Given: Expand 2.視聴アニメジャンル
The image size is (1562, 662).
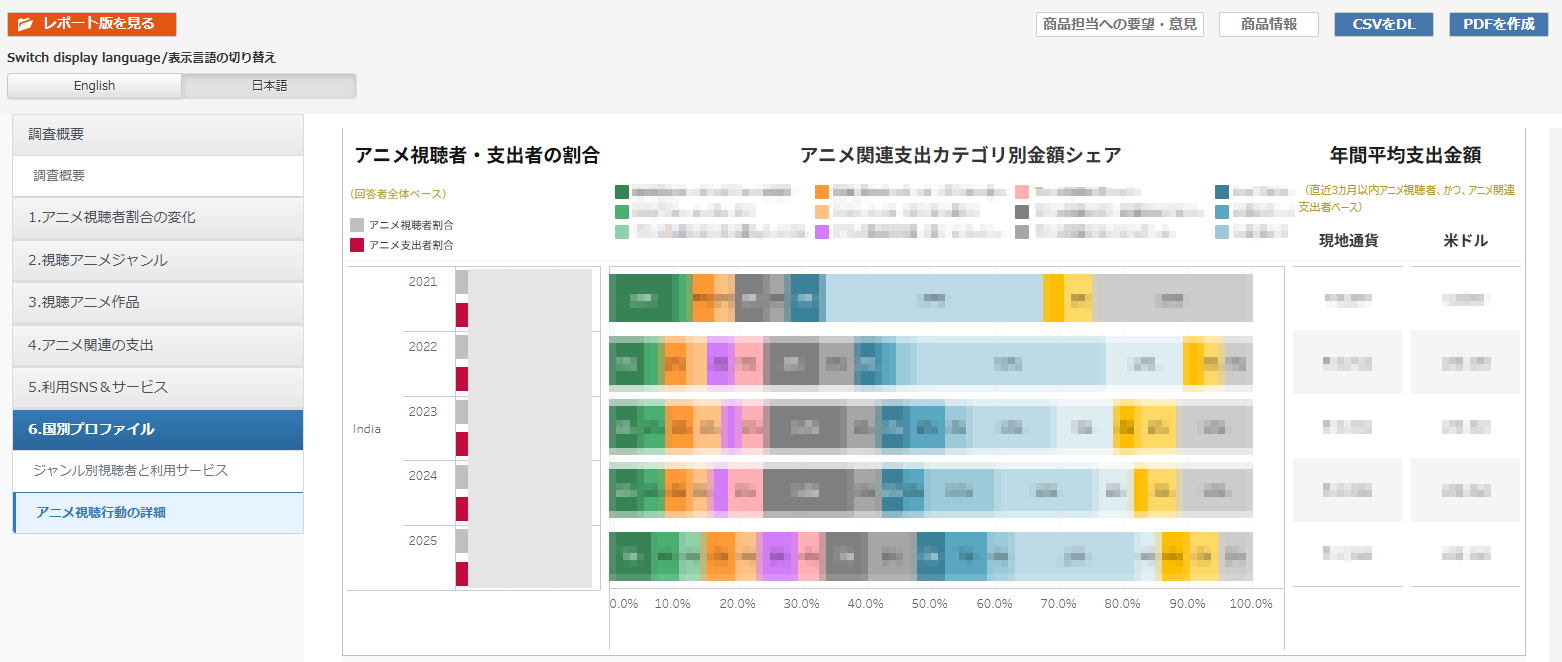Looking at the screenshot, I should pyautogui.click(x=158, y=260).
